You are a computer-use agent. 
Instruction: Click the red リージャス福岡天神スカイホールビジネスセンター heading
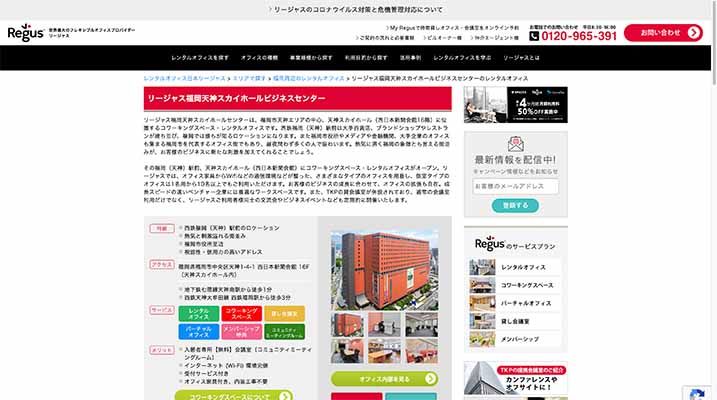click(x=298, y=98)
